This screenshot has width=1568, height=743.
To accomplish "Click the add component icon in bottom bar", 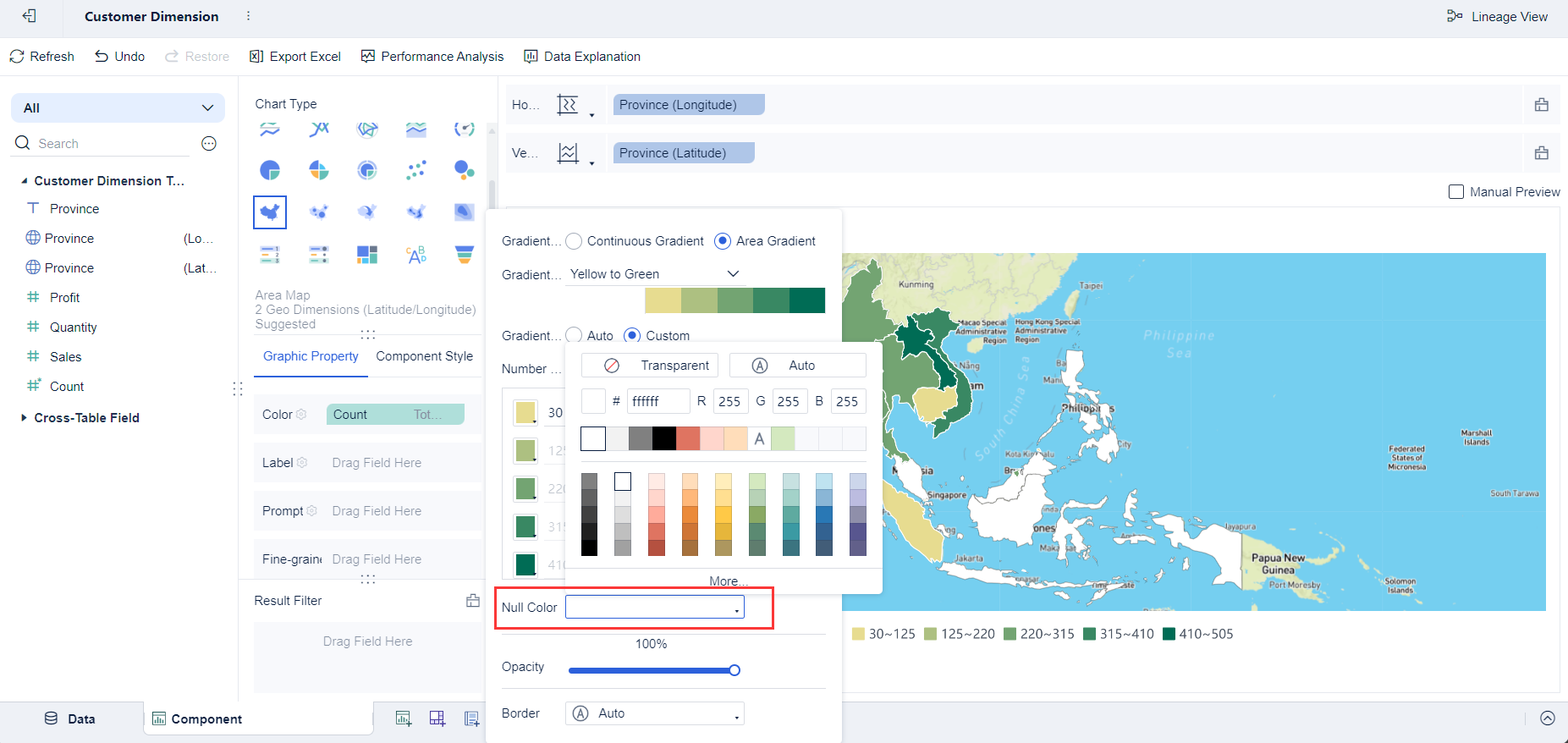I will click(404, 718).
